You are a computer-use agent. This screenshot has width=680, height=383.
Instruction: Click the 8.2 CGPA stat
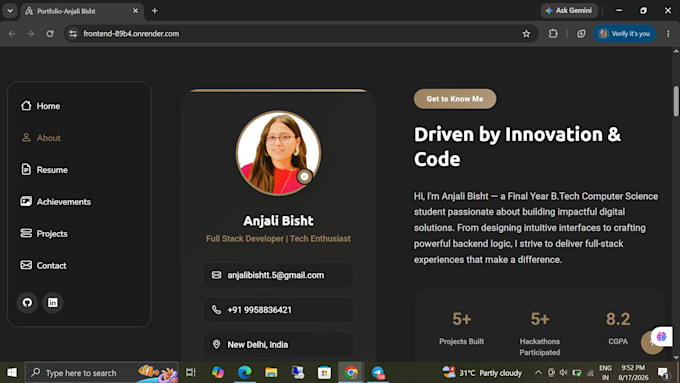tap(618, 328)
